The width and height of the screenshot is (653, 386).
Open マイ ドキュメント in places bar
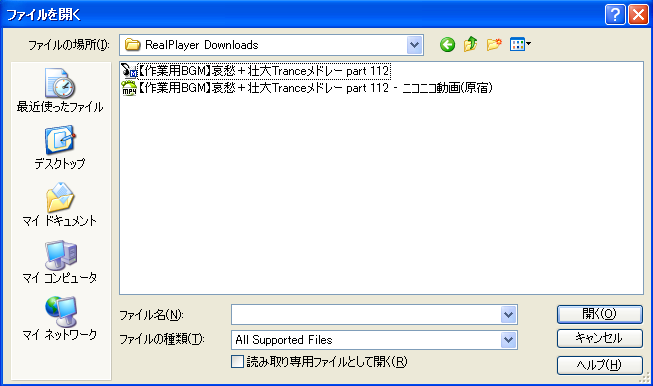(60, 204)
